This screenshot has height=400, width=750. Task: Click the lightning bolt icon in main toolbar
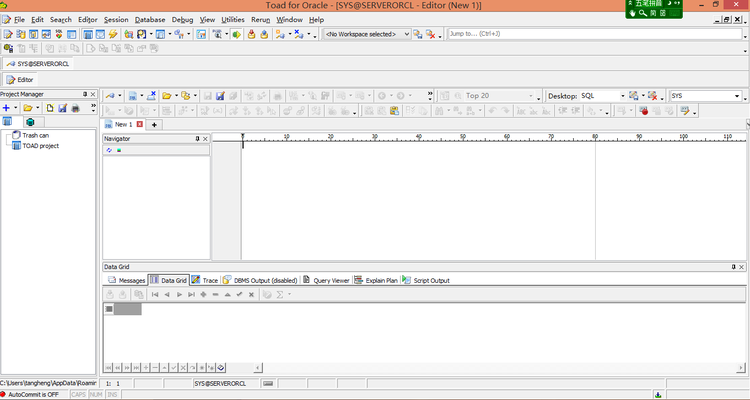pos(113,34)
